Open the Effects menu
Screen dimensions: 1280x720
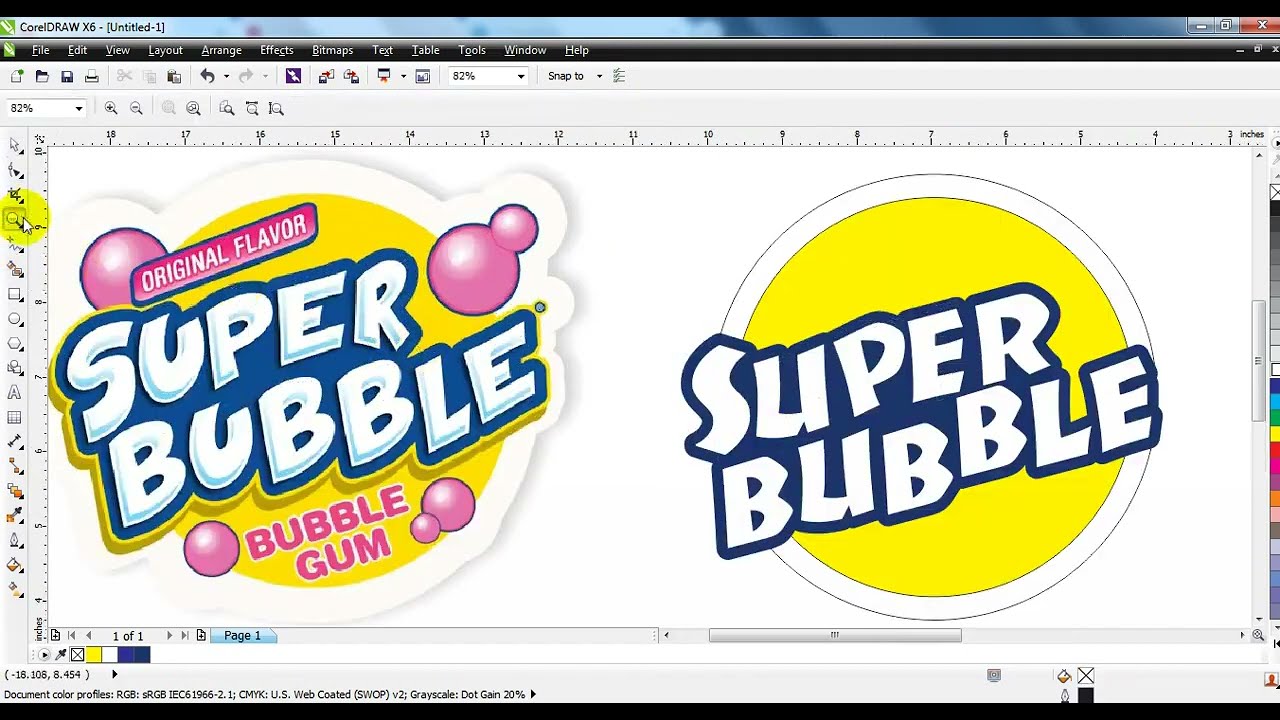(277, 50)
